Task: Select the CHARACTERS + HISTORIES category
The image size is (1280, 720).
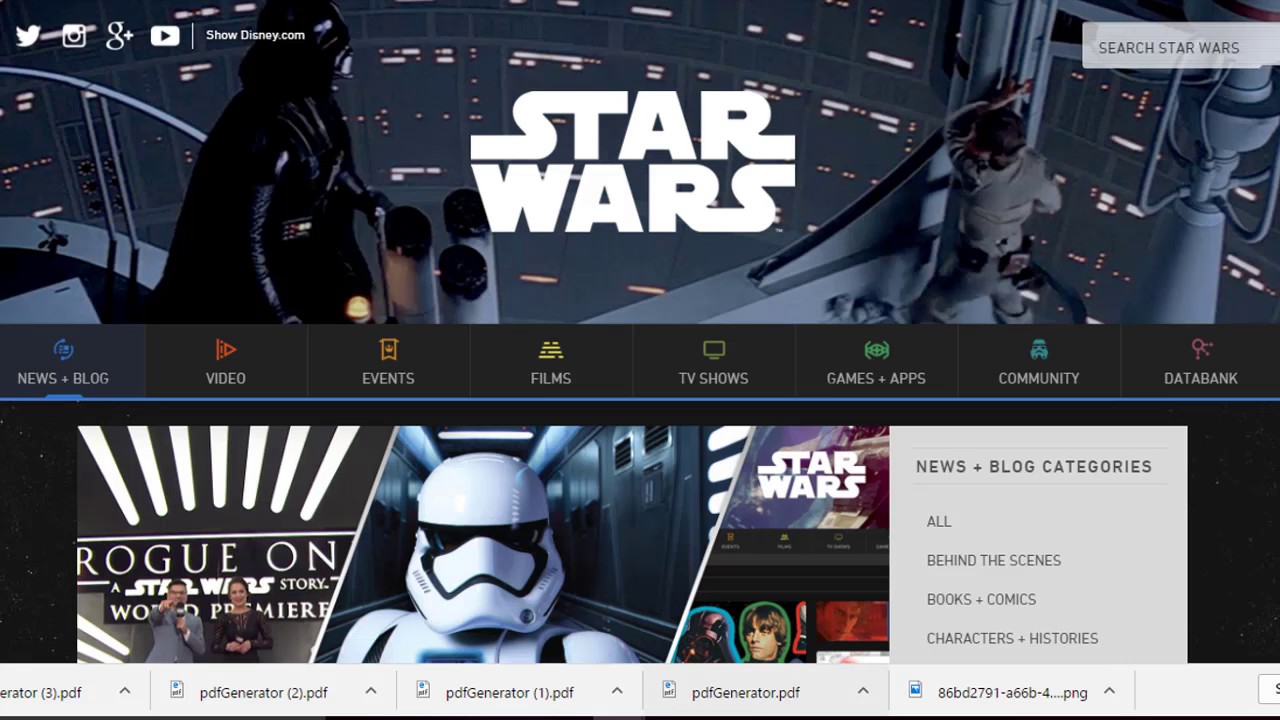Action: [1012, 638]
